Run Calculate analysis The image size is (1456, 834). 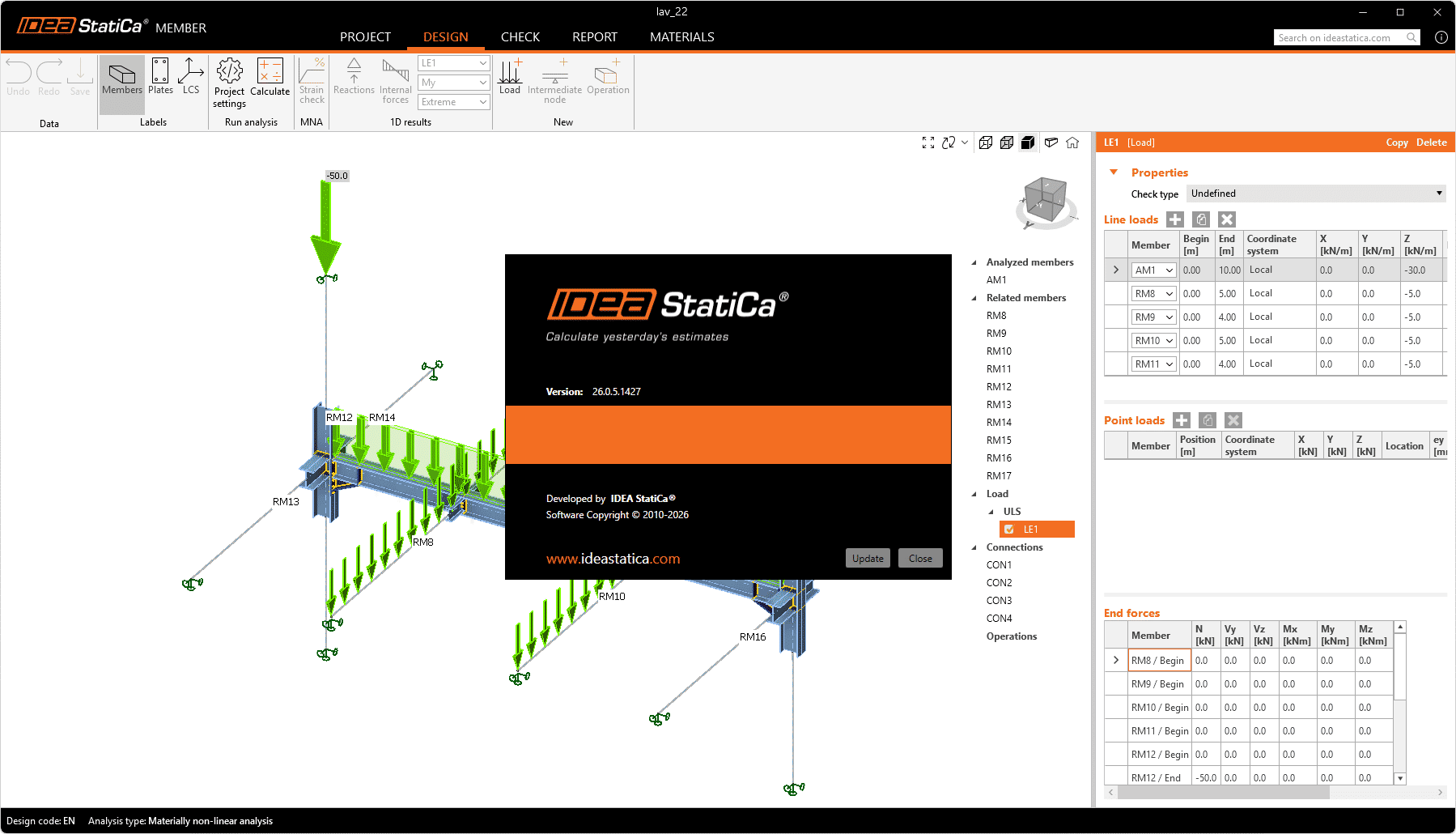270,78
